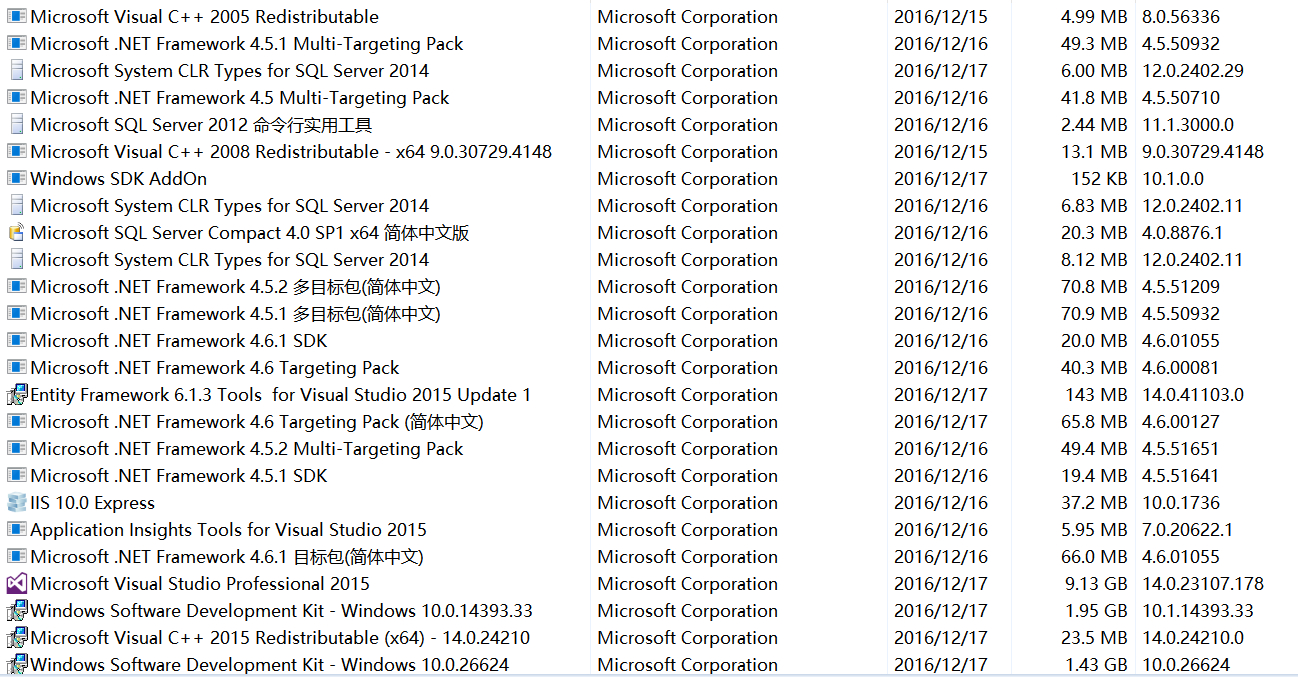Image resolution: width=1298 pixels, height=677 pixels.
Task: Select the IIS 10.0 Express name
Action: pyautogui.click(x=93, y=503)
